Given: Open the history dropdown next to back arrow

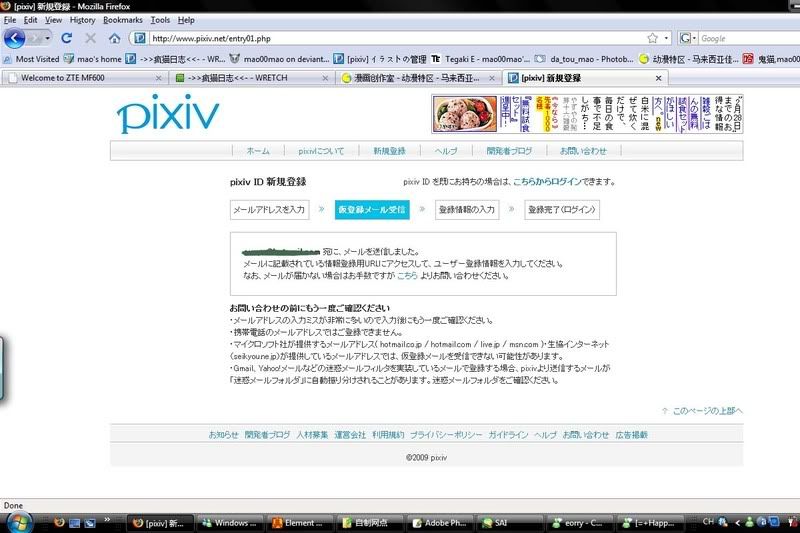Looking at the screenshot, I should [47, 38].
